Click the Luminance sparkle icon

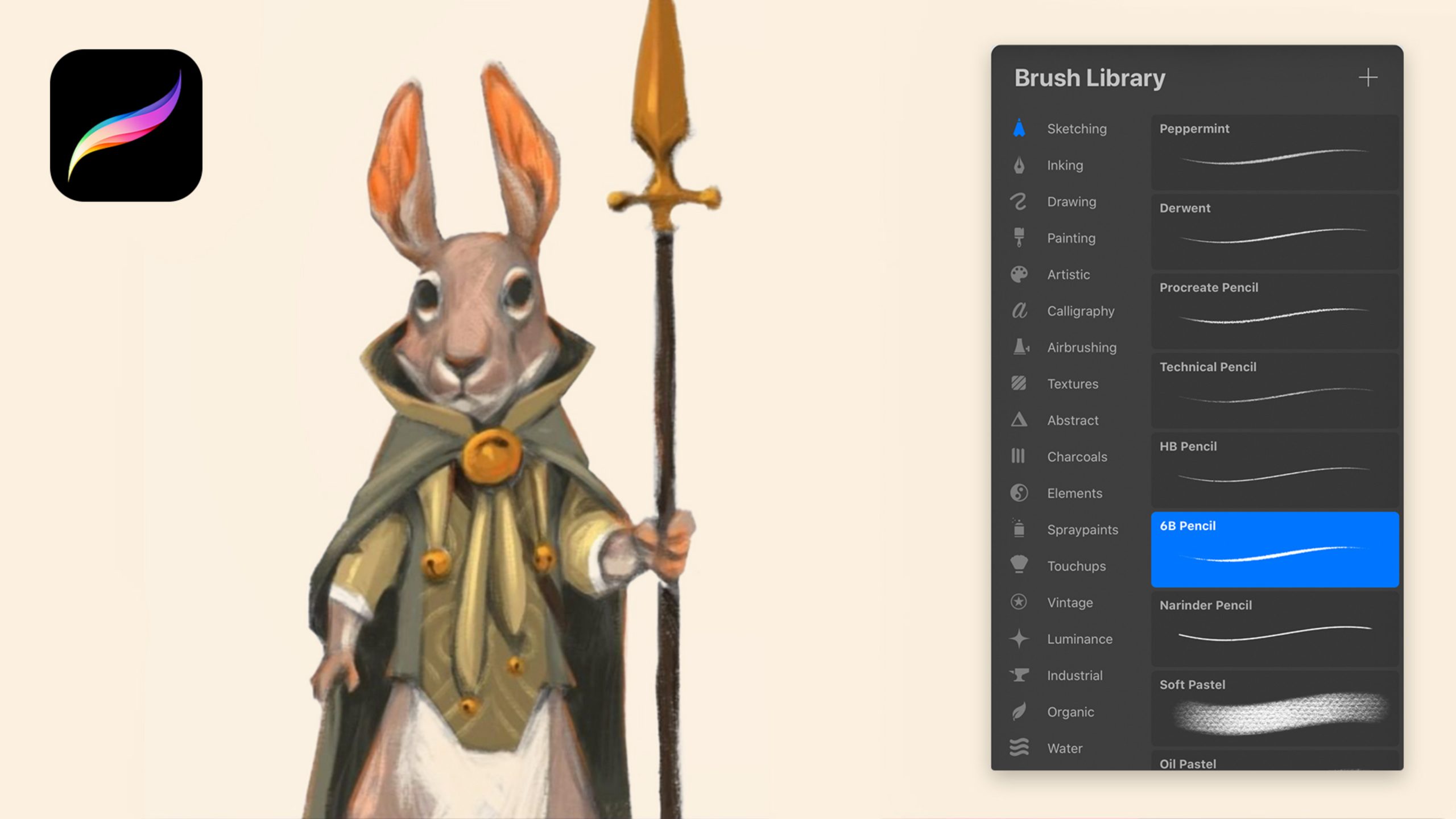coord(1019,639)
